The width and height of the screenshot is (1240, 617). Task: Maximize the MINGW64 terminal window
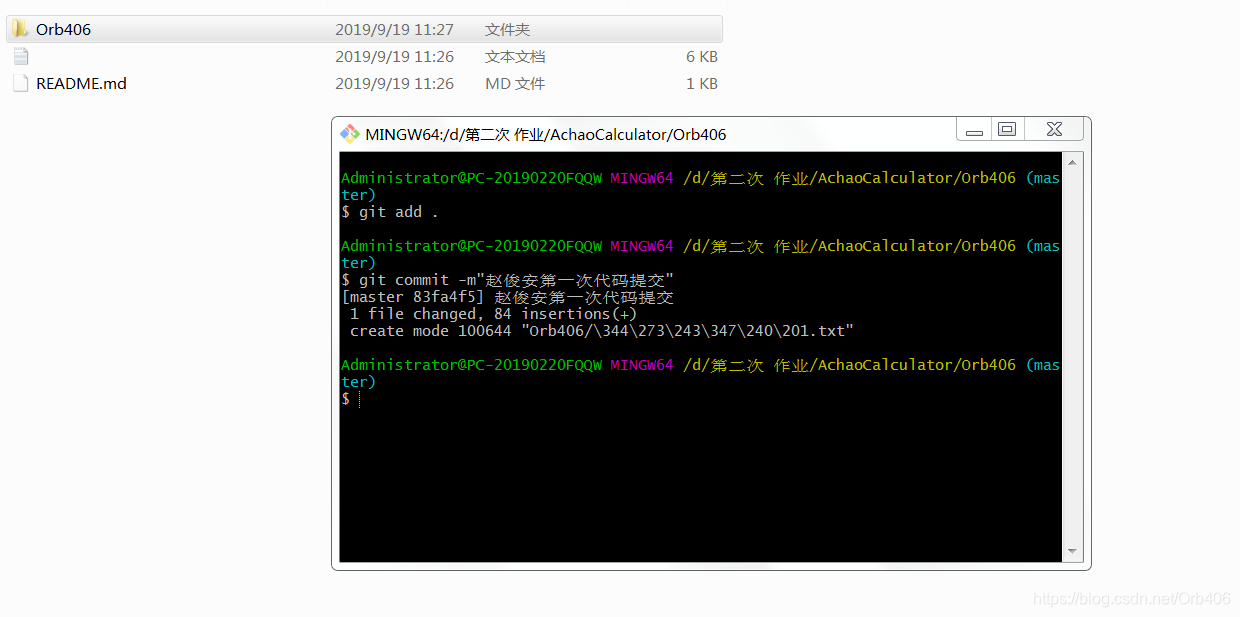tap(1007, 130)
